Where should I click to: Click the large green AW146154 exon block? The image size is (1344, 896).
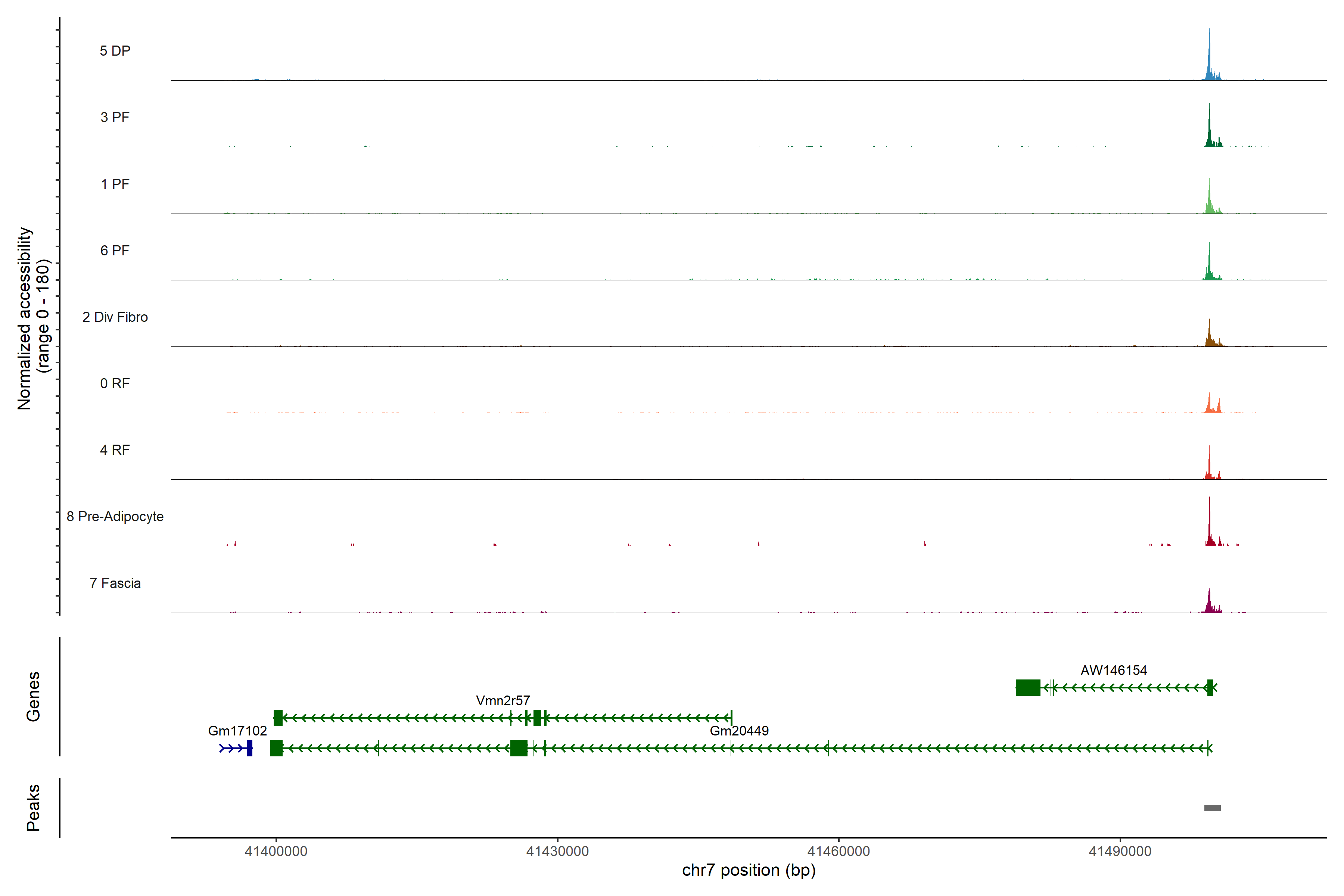click(1027, 687)
